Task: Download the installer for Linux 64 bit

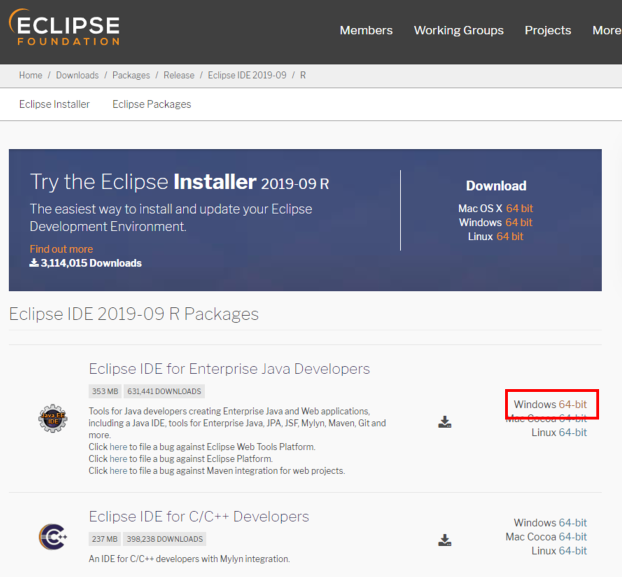Action: coord(510,237)
